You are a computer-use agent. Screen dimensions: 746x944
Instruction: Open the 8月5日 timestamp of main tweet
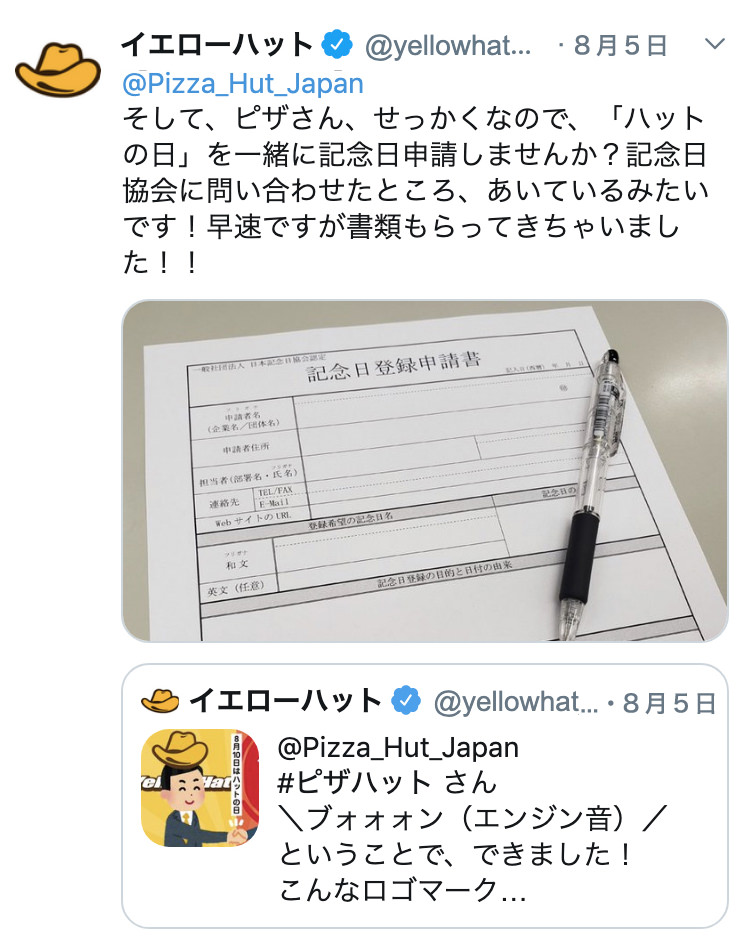coord(620,45)
